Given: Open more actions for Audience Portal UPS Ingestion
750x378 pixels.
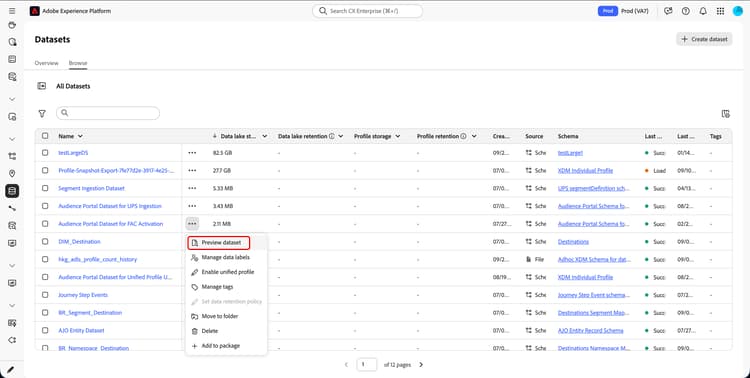Looking at the screenshot, I should point(192,206).
